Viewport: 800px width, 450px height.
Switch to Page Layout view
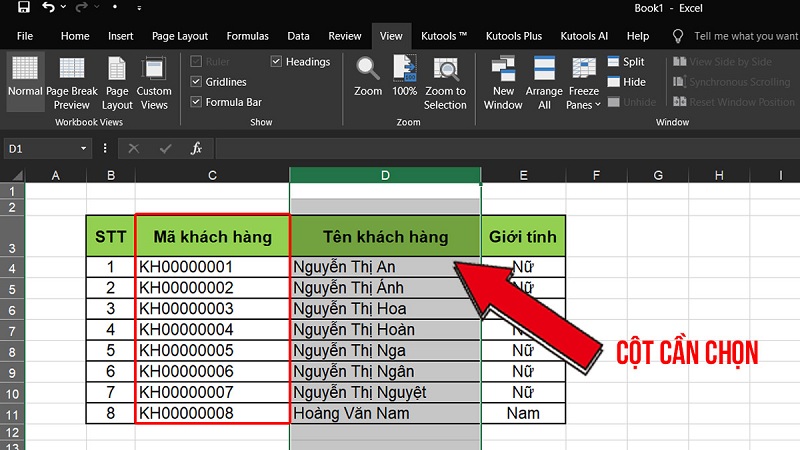click(x=117, y=83)
